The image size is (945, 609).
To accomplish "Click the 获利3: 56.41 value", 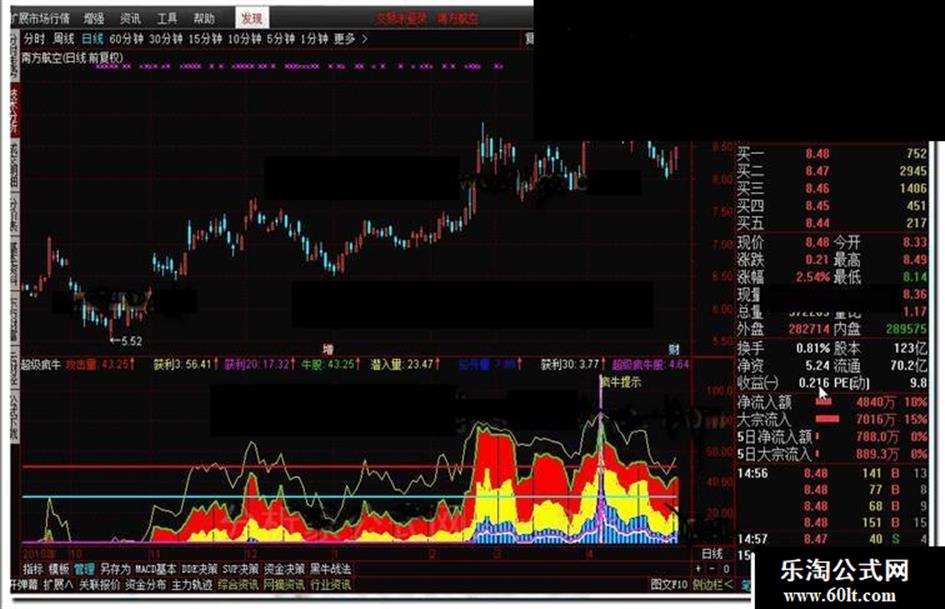I will click(x=185, y=365).
